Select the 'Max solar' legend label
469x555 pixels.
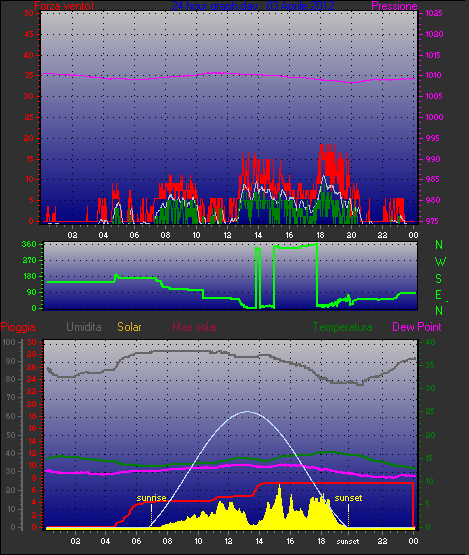(195, 327)
